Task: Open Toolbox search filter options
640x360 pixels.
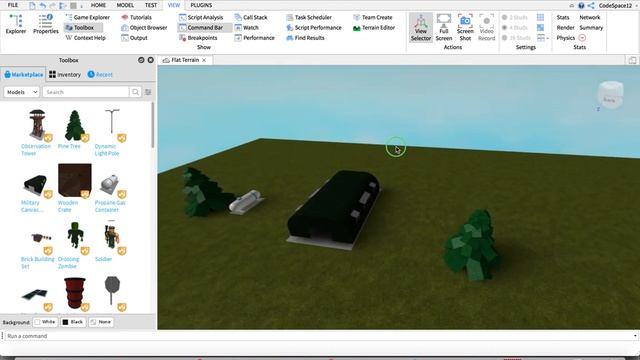Action: 148,92
